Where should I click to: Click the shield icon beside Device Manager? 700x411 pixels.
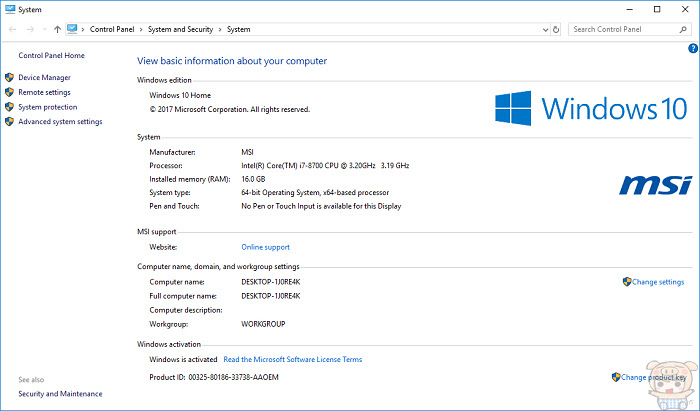(9, 77)
